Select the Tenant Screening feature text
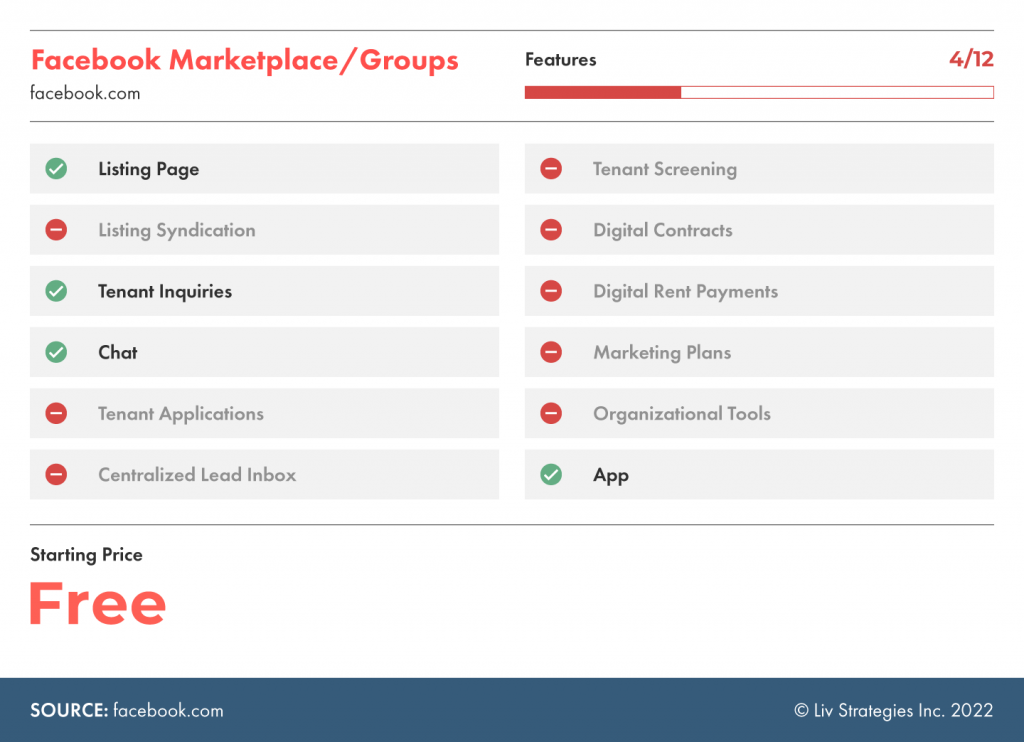 (x=665, y=169)
